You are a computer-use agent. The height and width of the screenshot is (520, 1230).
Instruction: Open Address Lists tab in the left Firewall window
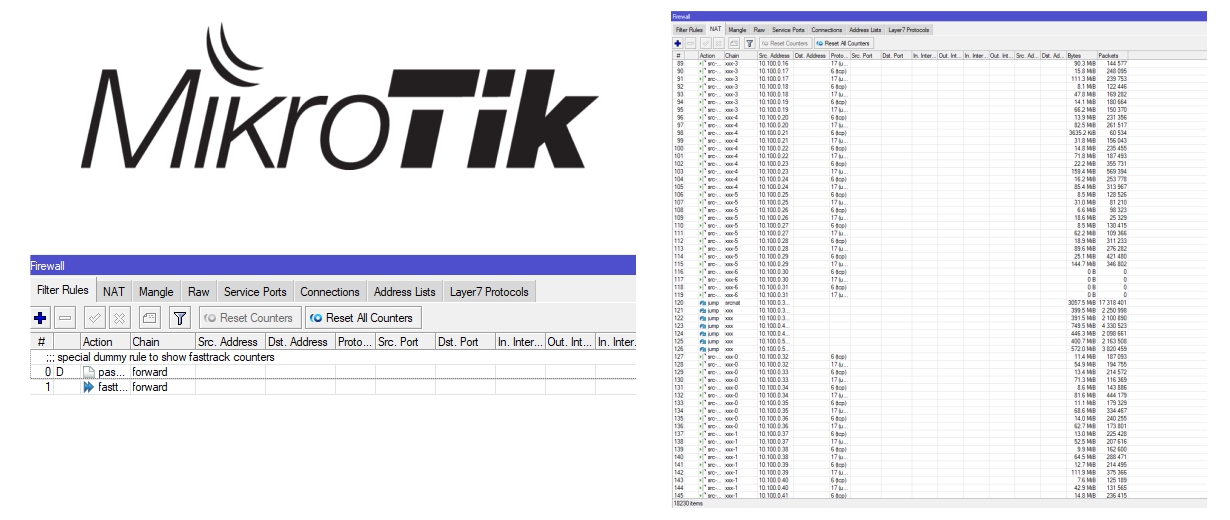pyautogui.click(x=404, y=292)
